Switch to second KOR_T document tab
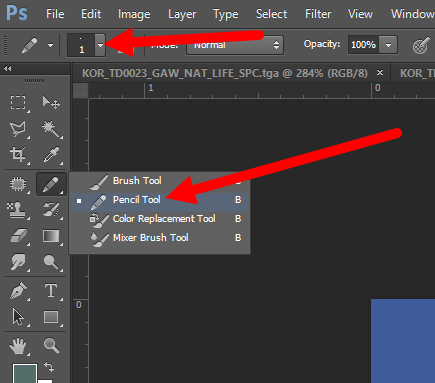Viewport: 435px width, 383px height. pos(417,73)
